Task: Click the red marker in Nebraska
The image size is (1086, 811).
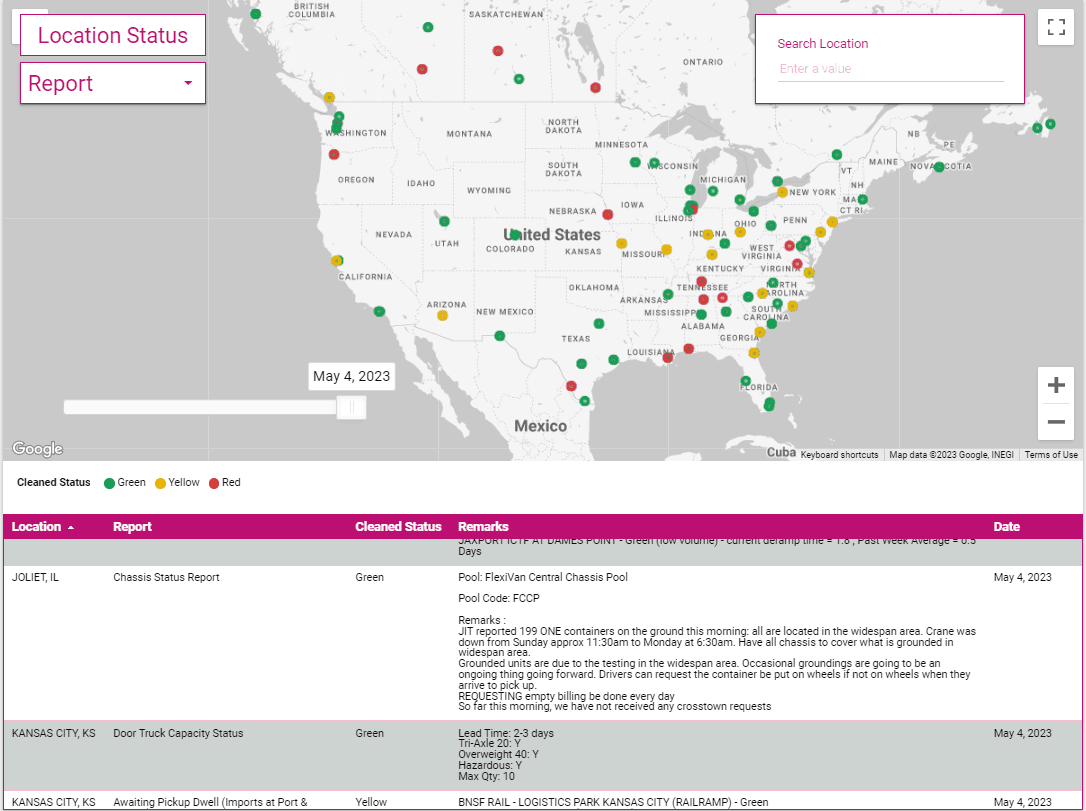Action: tap(607, 215)
